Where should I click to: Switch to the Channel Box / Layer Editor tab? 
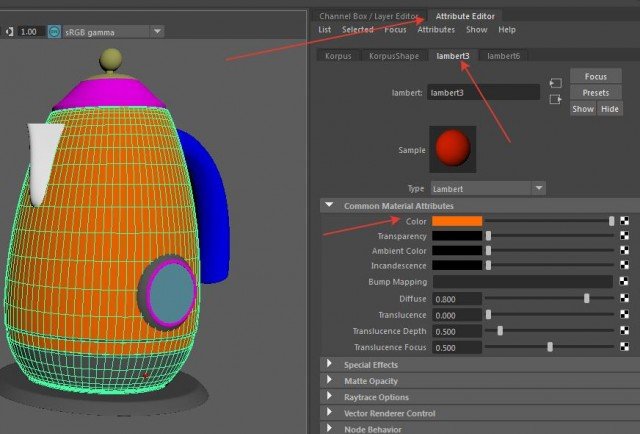(367, 16)
